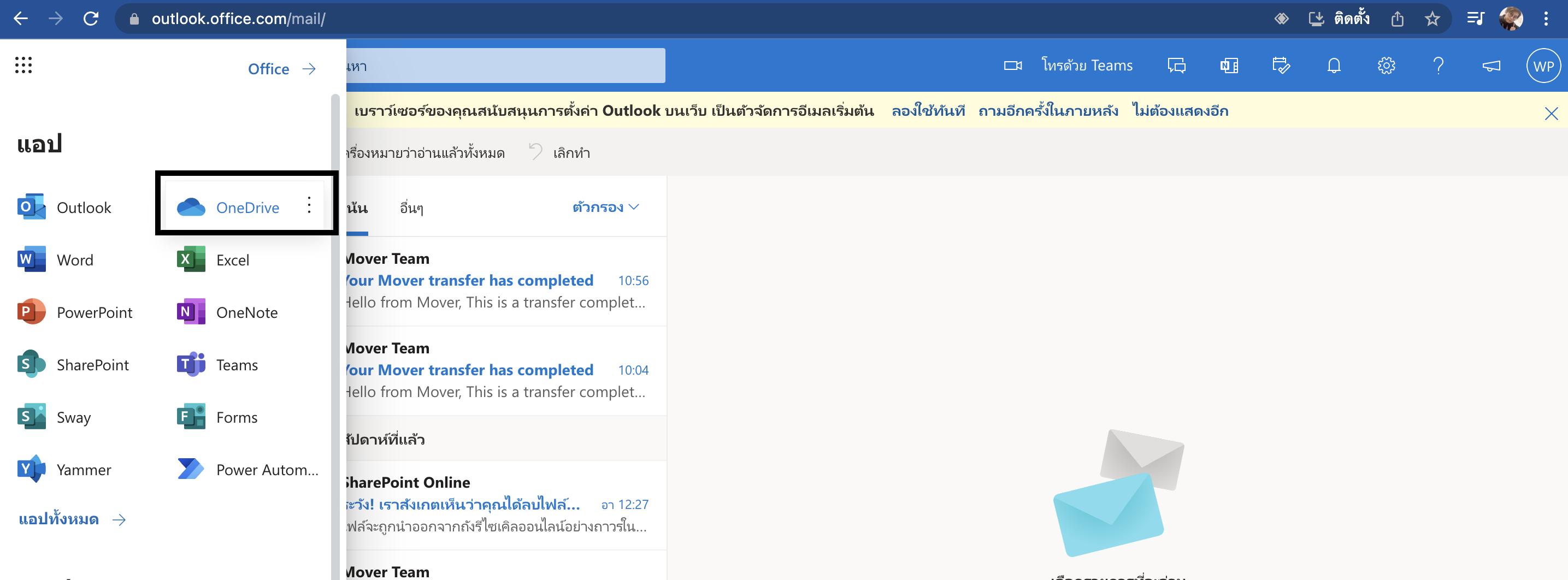Screen dimensions: 1568x580
Task: Open Outlook settings gear
Action: [1386, 65]
